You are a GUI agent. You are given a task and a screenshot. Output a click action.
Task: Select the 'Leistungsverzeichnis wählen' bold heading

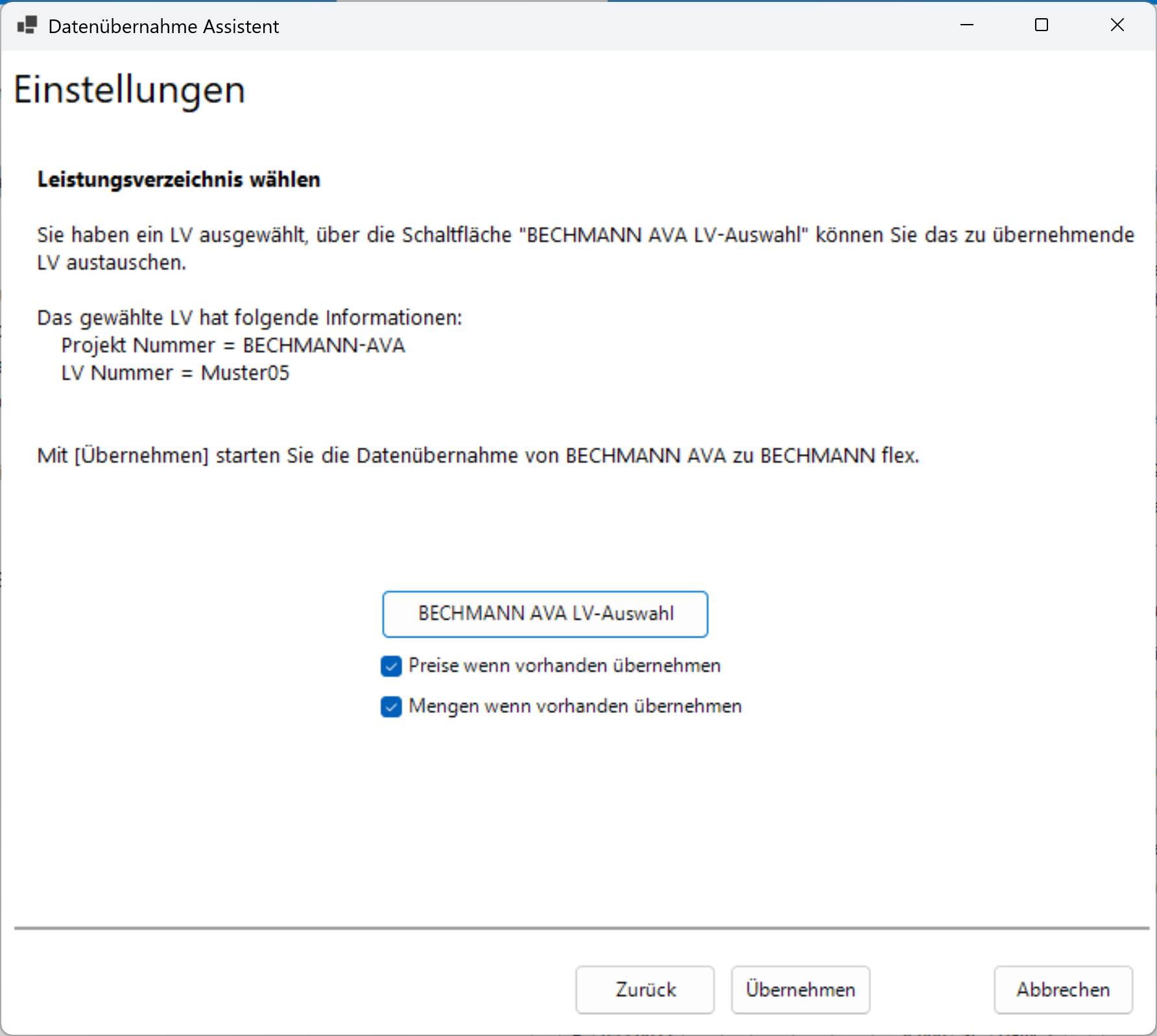click(178, 180)
